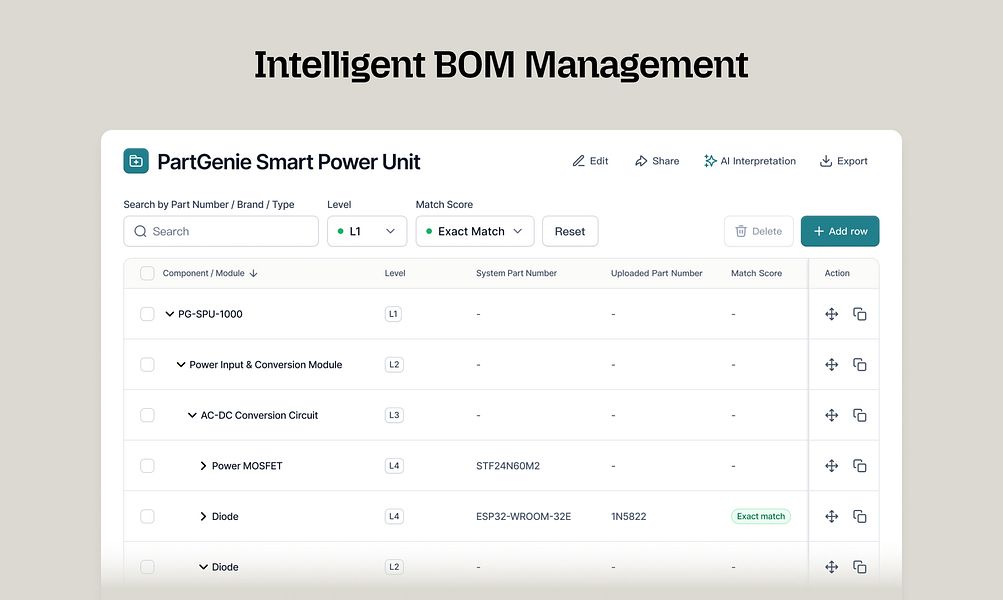Click the Edit option in header
The width and height of the screenshot is (1003, 600).
[590, 161]
